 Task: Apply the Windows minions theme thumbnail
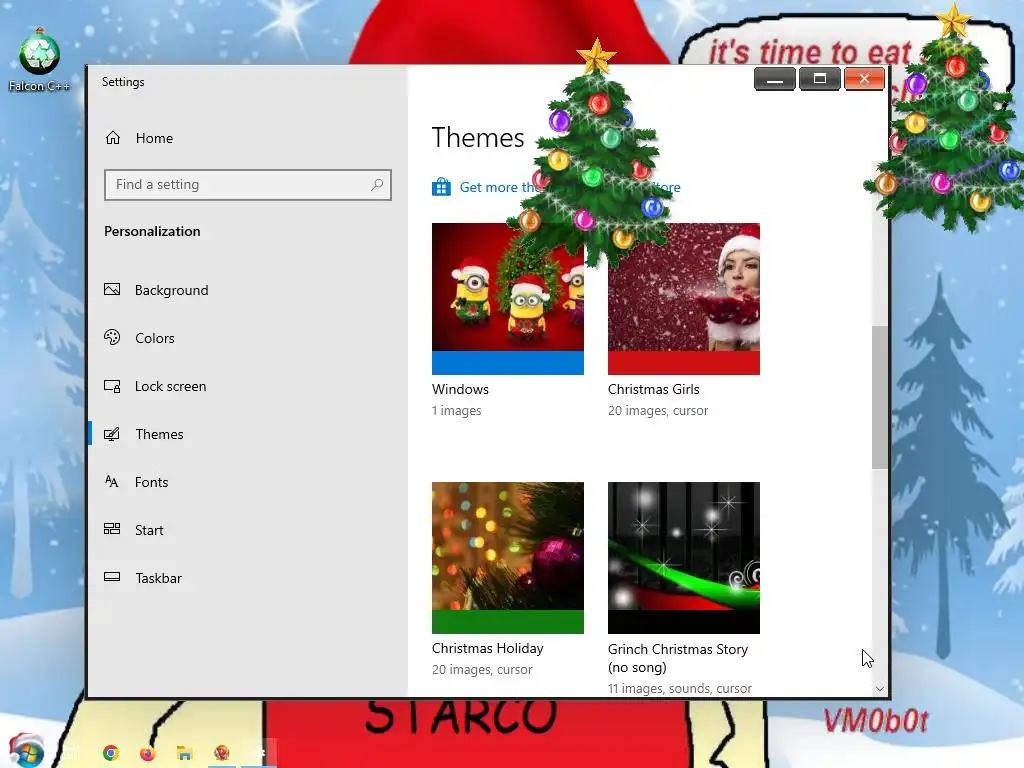tap(507, 298)
